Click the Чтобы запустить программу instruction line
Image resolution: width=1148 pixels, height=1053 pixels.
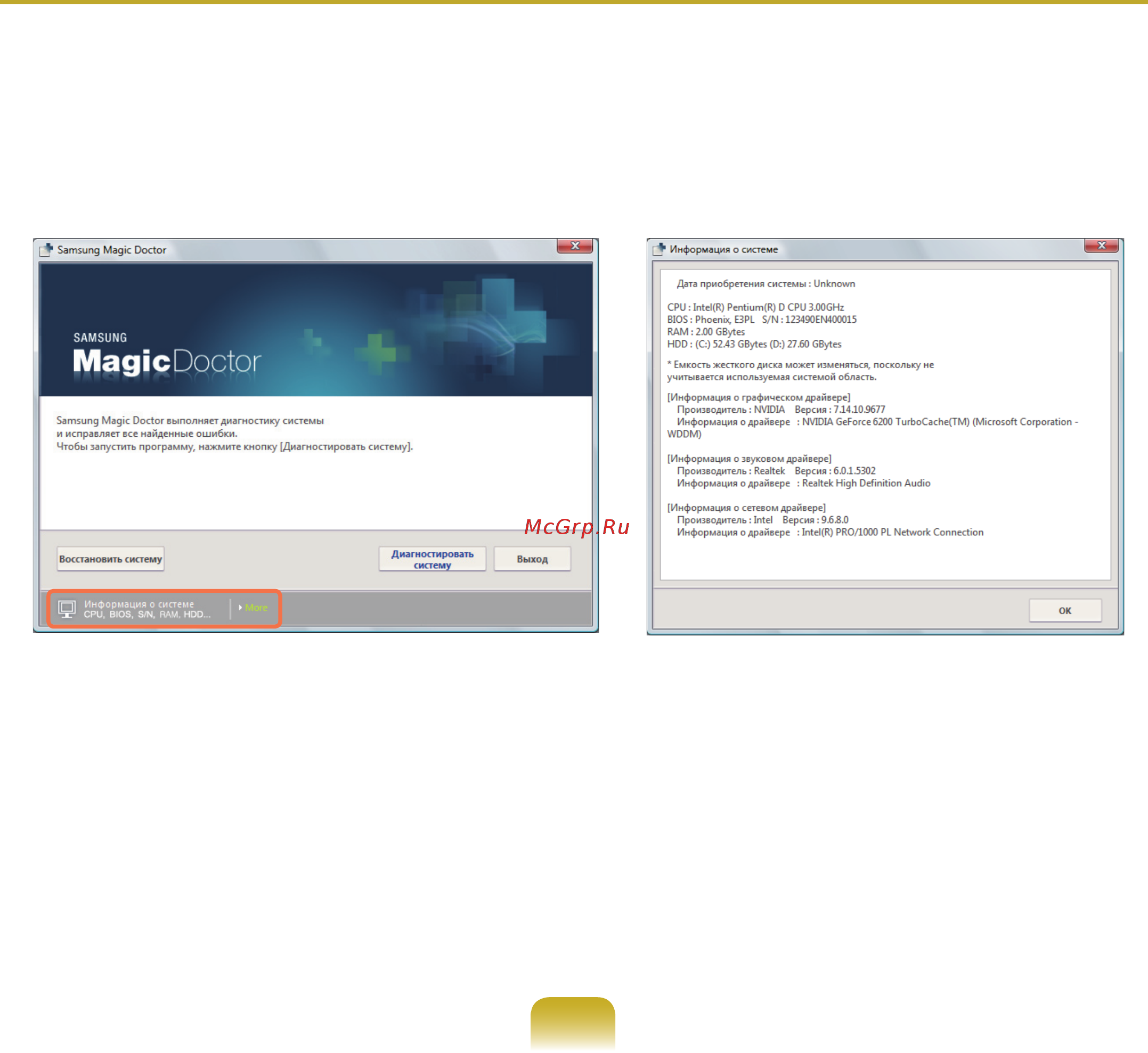[234, 447]
